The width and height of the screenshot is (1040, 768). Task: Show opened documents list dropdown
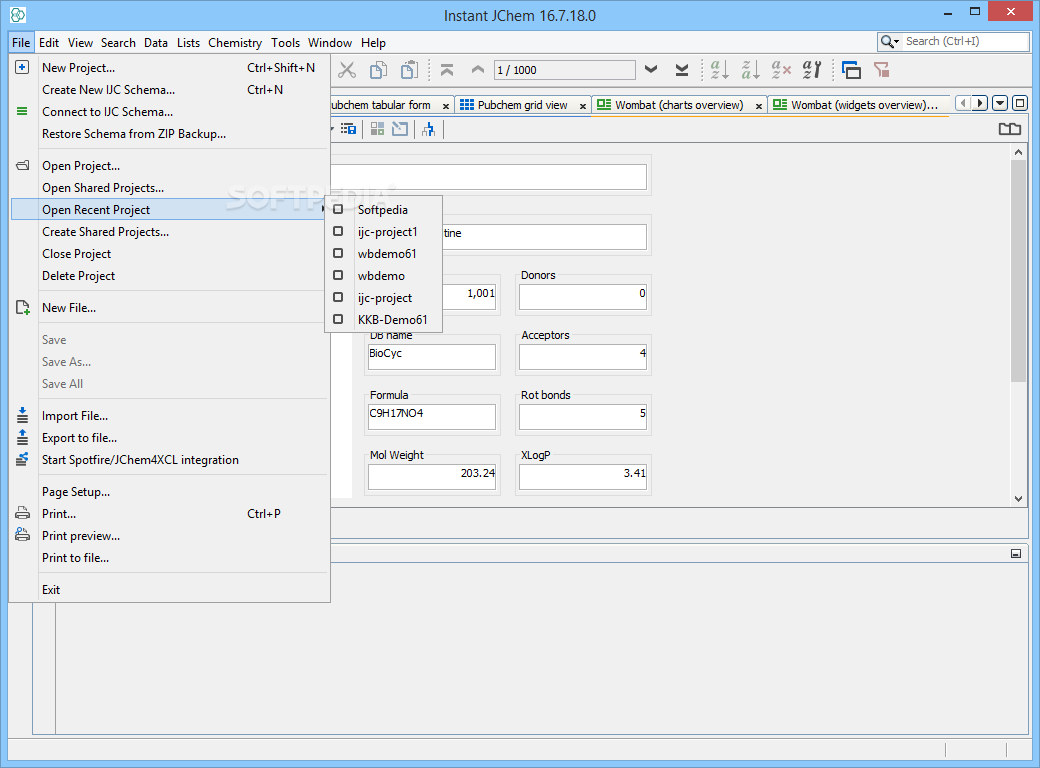pos(1000,103)
